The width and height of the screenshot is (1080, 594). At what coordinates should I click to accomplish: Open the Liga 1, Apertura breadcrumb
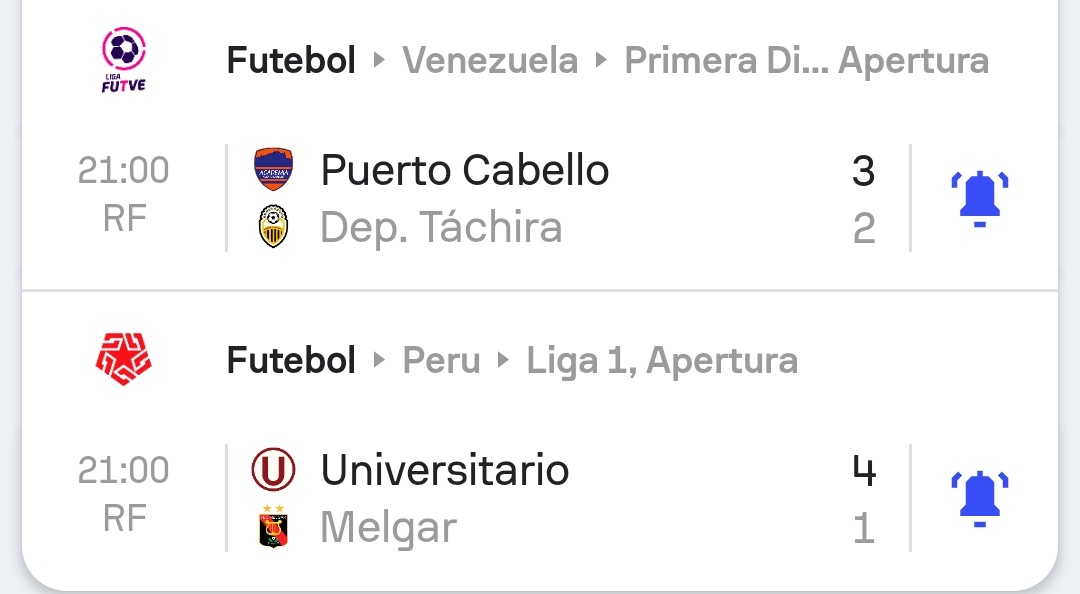point(662,360)
